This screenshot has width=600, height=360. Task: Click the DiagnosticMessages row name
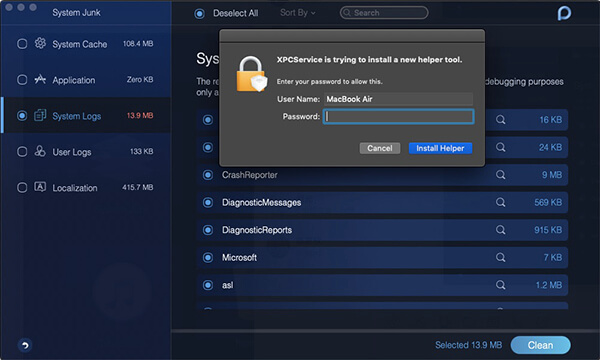tap(261, 202)
